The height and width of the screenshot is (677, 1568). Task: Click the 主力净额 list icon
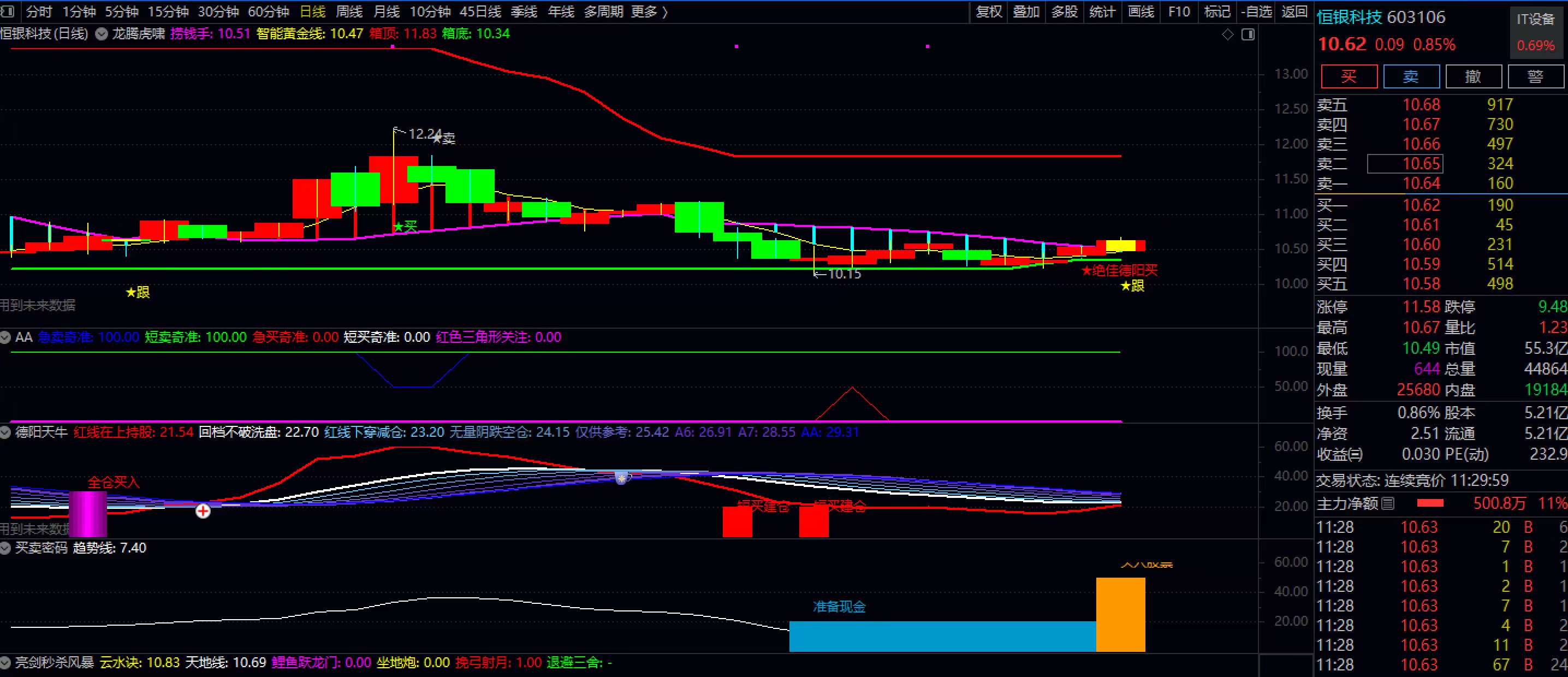click(x=1388, y=503)
